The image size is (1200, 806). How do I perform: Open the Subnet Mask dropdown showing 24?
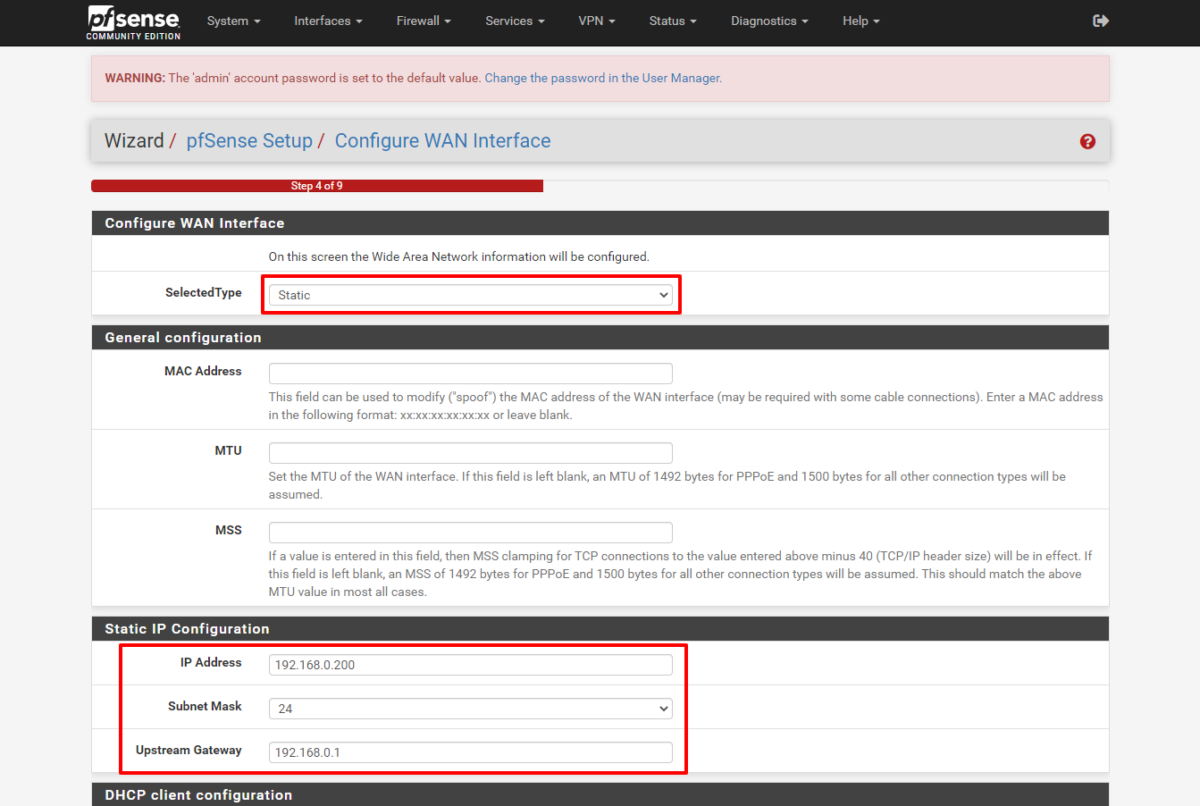pos(470,708)
